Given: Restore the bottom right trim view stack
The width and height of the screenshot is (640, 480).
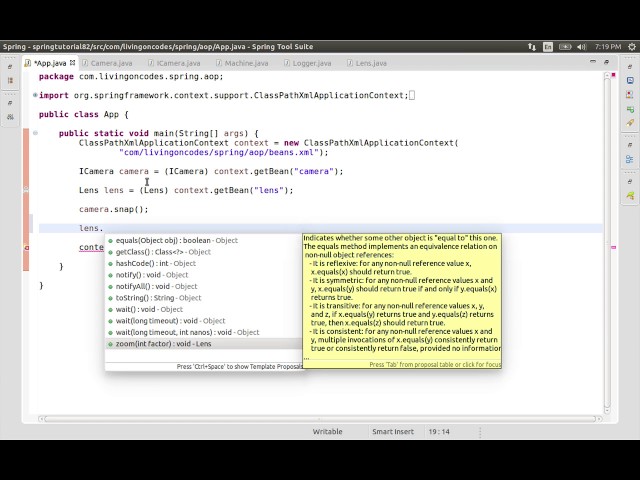Looking at the screenshot, I should [x=630, y=181].
